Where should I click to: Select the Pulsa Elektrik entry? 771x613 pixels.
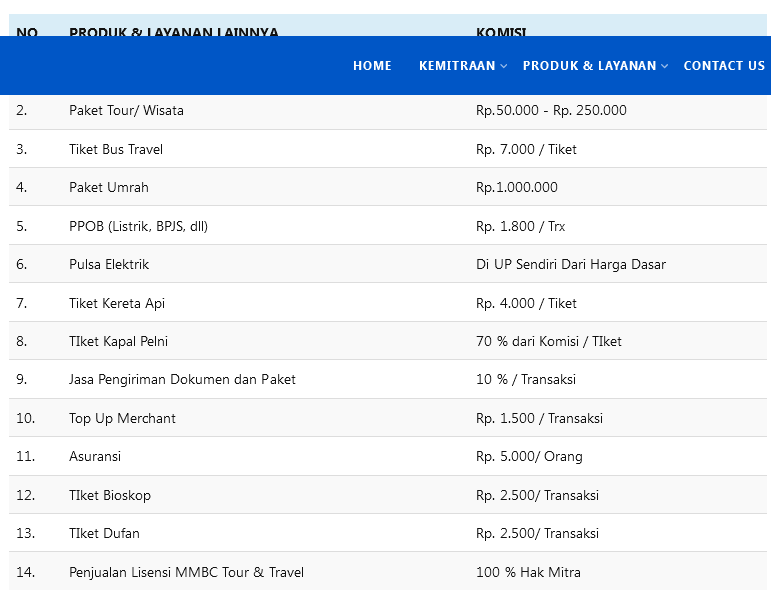coord(109,265)
